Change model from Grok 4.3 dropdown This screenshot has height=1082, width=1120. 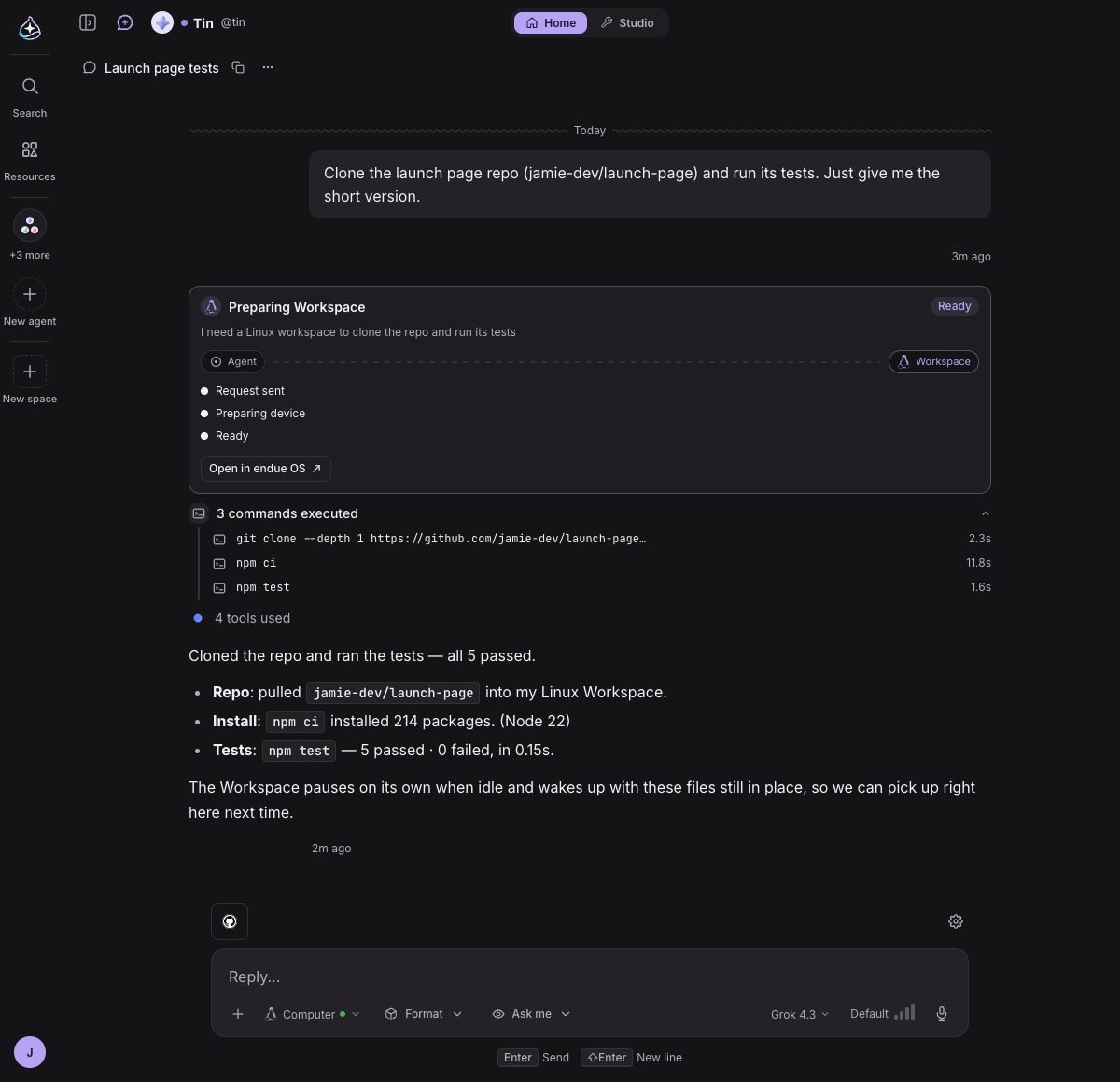coord(800,1014)
